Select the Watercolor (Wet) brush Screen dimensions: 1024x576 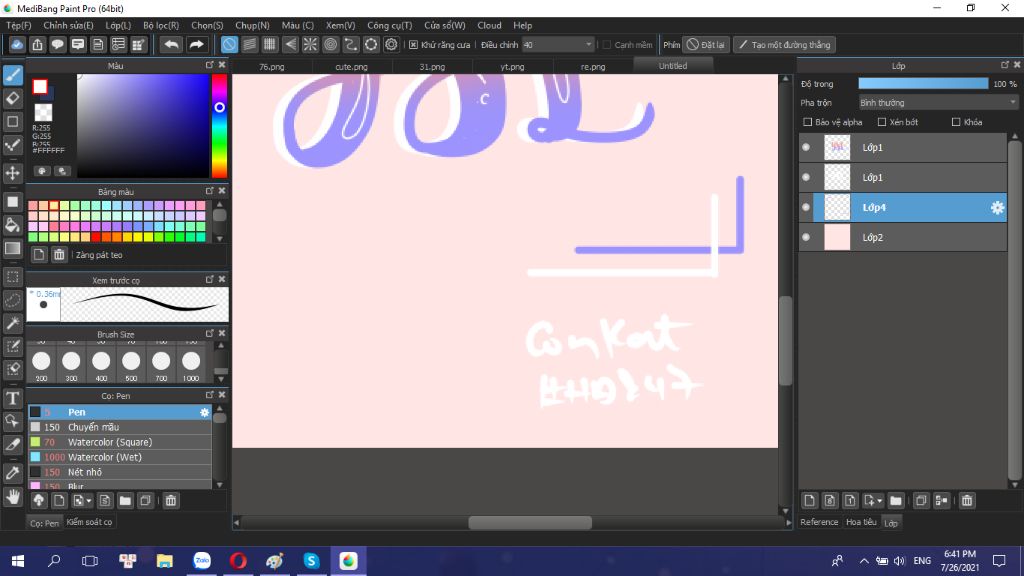(x=120, y=457)
